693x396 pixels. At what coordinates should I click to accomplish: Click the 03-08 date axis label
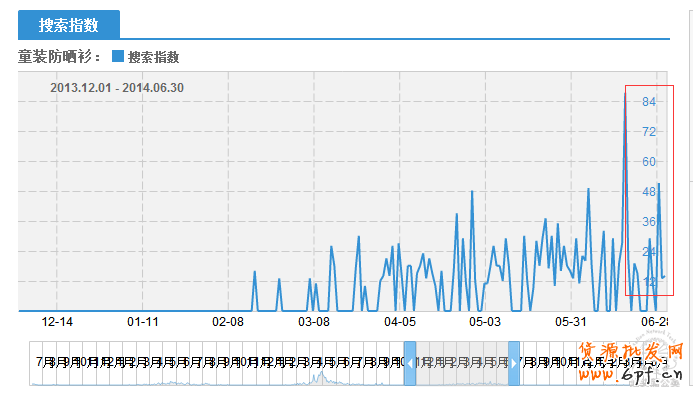[314, 322]
